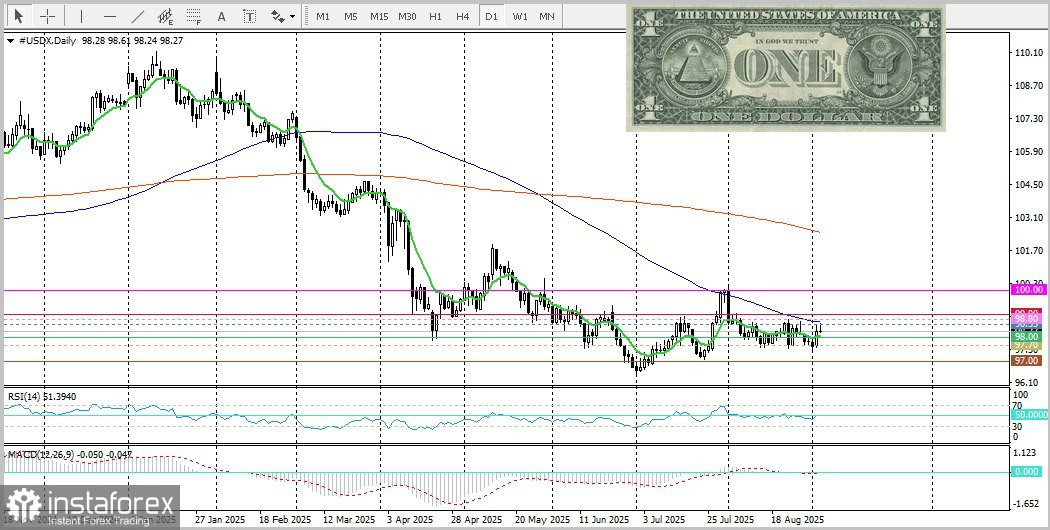1050x530 pixels.
Task: Toggle the active D1 timeframe
Action: 492,15
